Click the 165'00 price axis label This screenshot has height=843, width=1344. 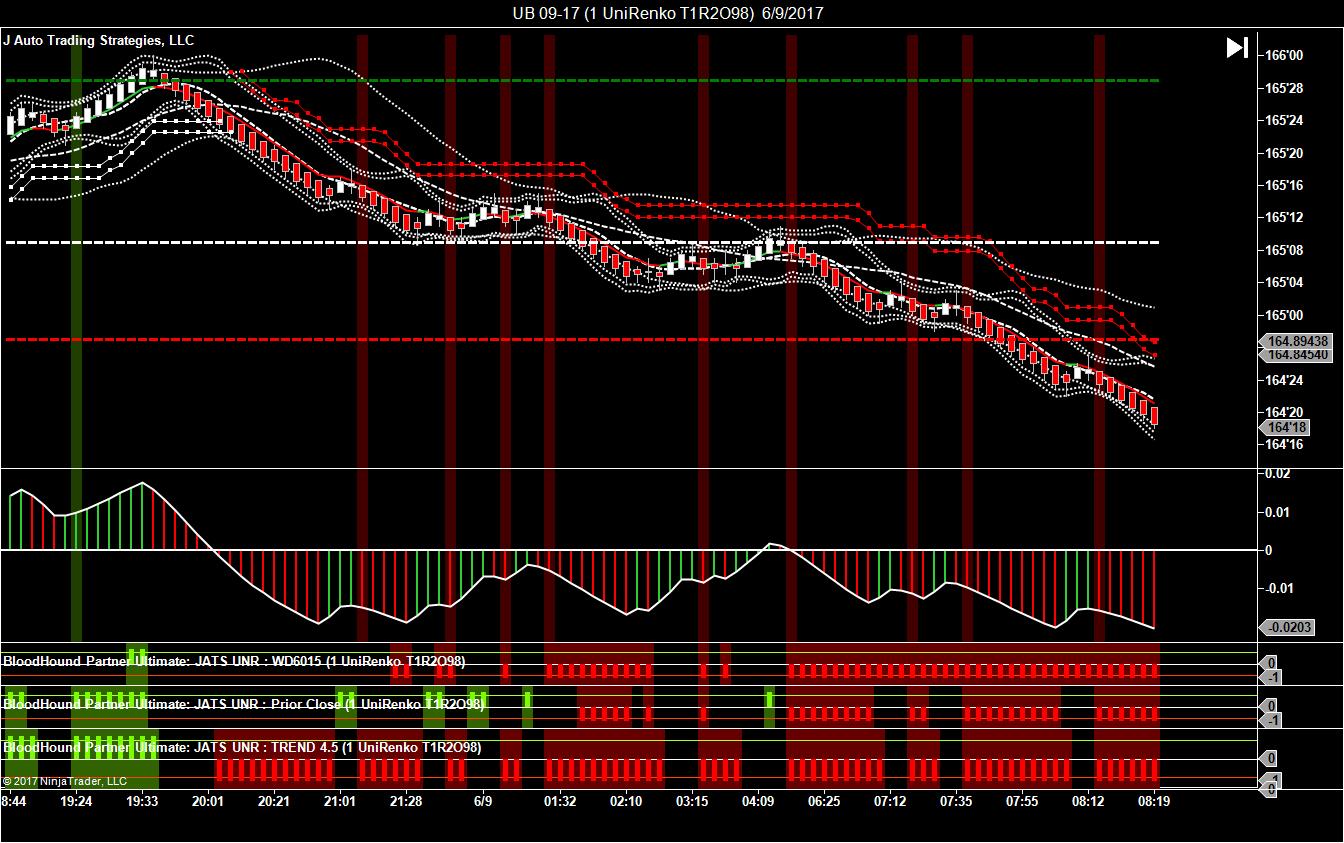1284,315
